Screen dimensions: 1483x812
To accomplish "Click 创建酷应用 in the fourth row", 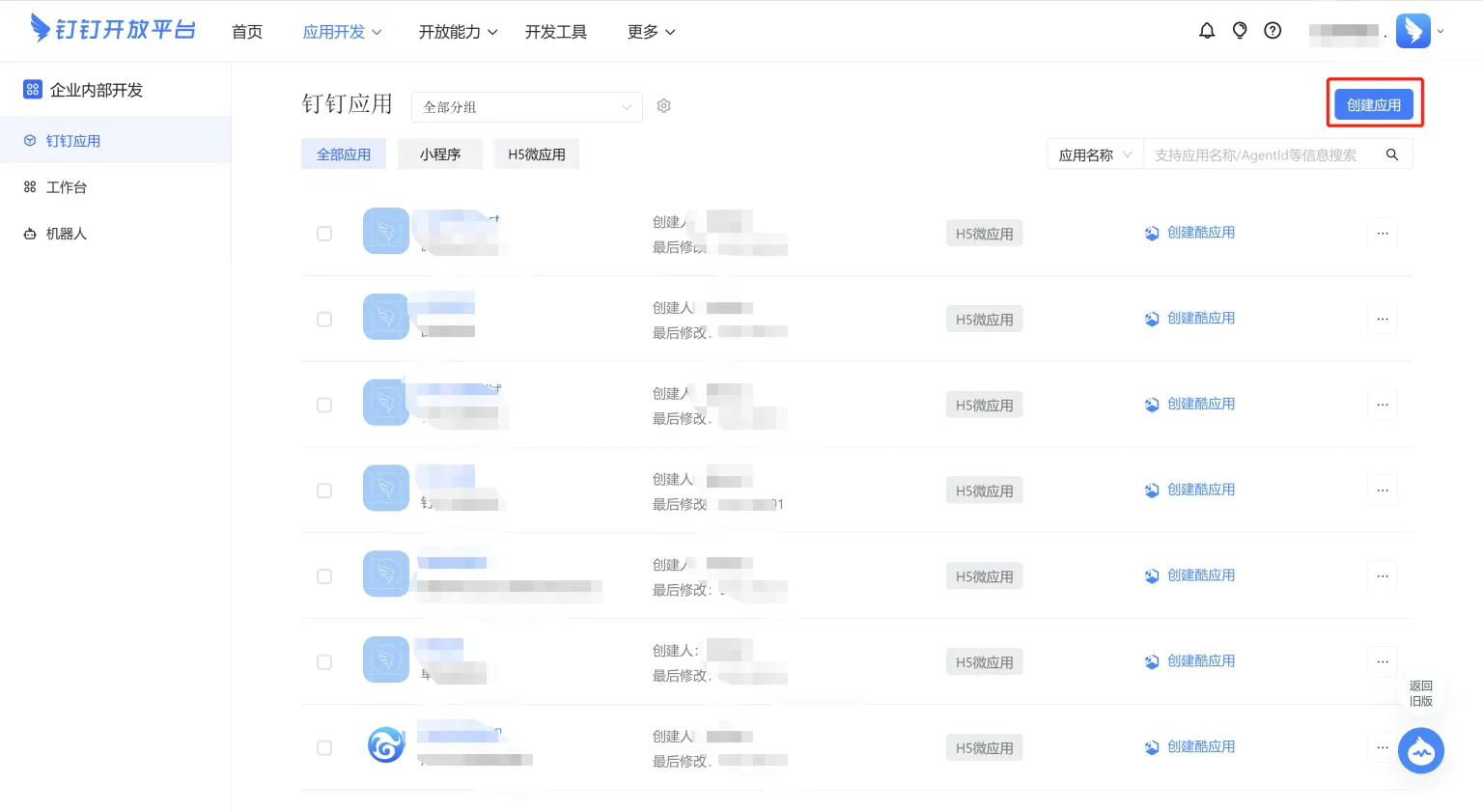I will [1190, 490].
